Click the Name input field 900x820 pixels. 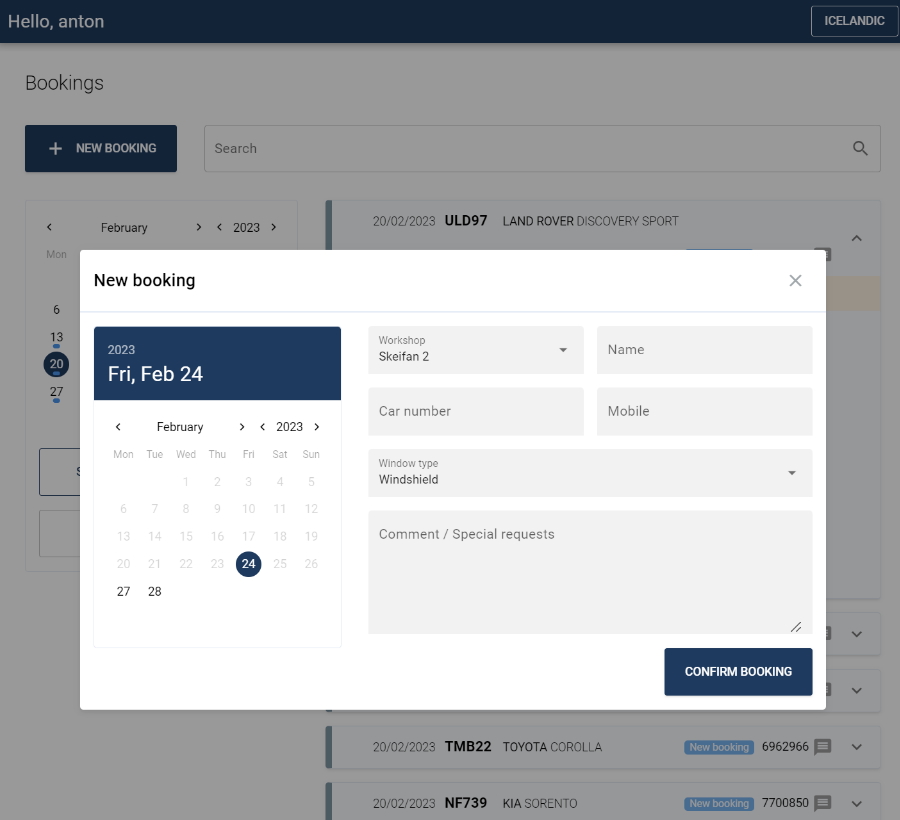[x=704, y=350]
